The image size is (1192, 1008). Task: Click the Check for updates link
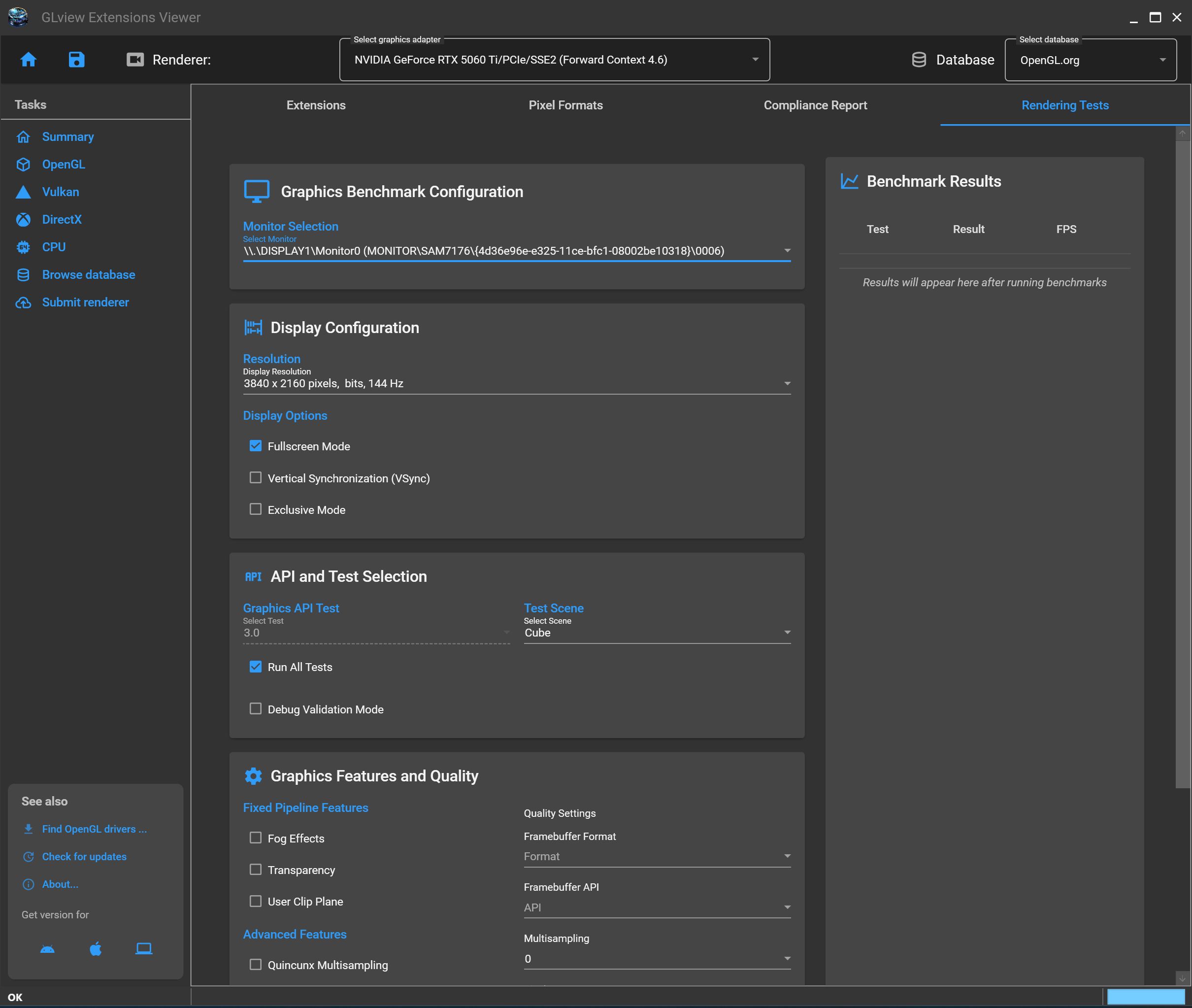coord(84,857)
